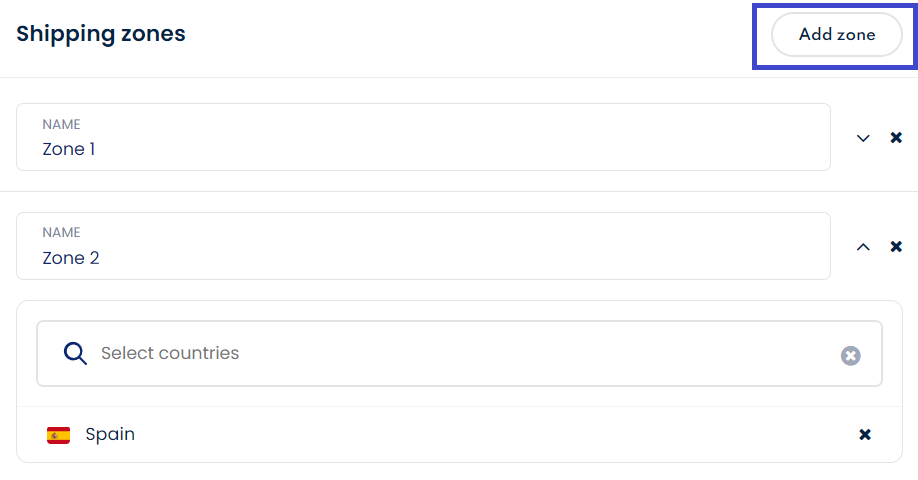Click the "Zone 2" text value
Image resolution: width=918 pixels, height=480 pixels.
pyautogui.click(x=71, y=258)
